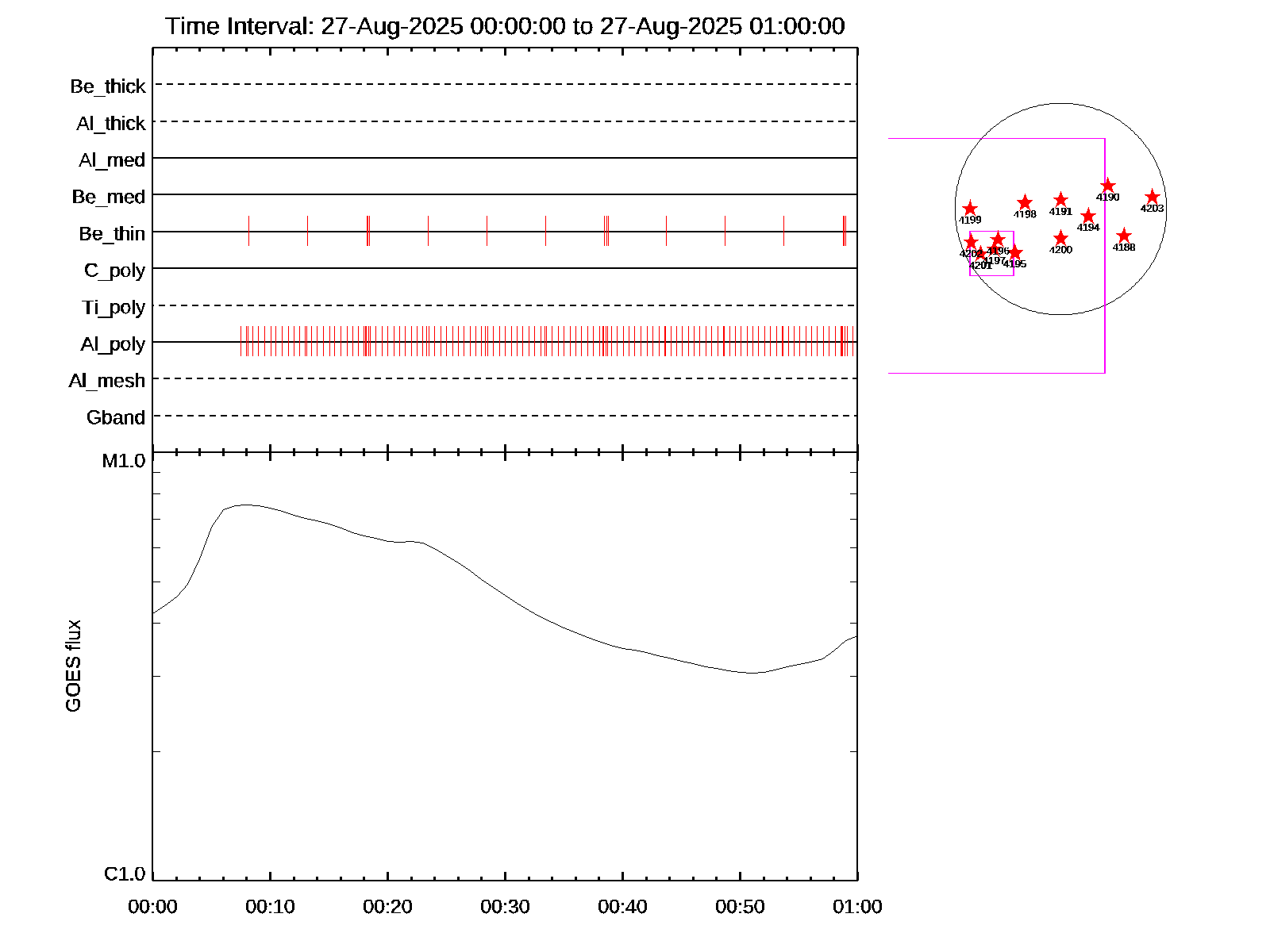This screenshot has height=952, width=1270.
Task: Click the GOES flux axis title
Action: (x=73, y=666)
